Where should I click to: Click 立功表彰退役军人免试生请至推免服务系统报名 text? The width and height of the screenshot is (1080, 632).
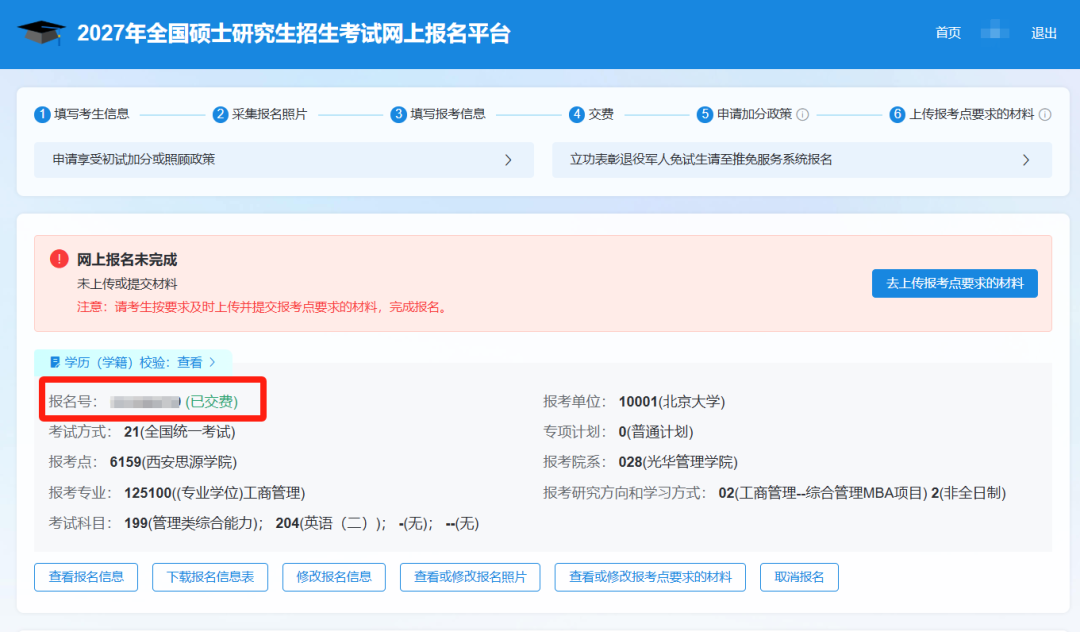pos(700,160)
